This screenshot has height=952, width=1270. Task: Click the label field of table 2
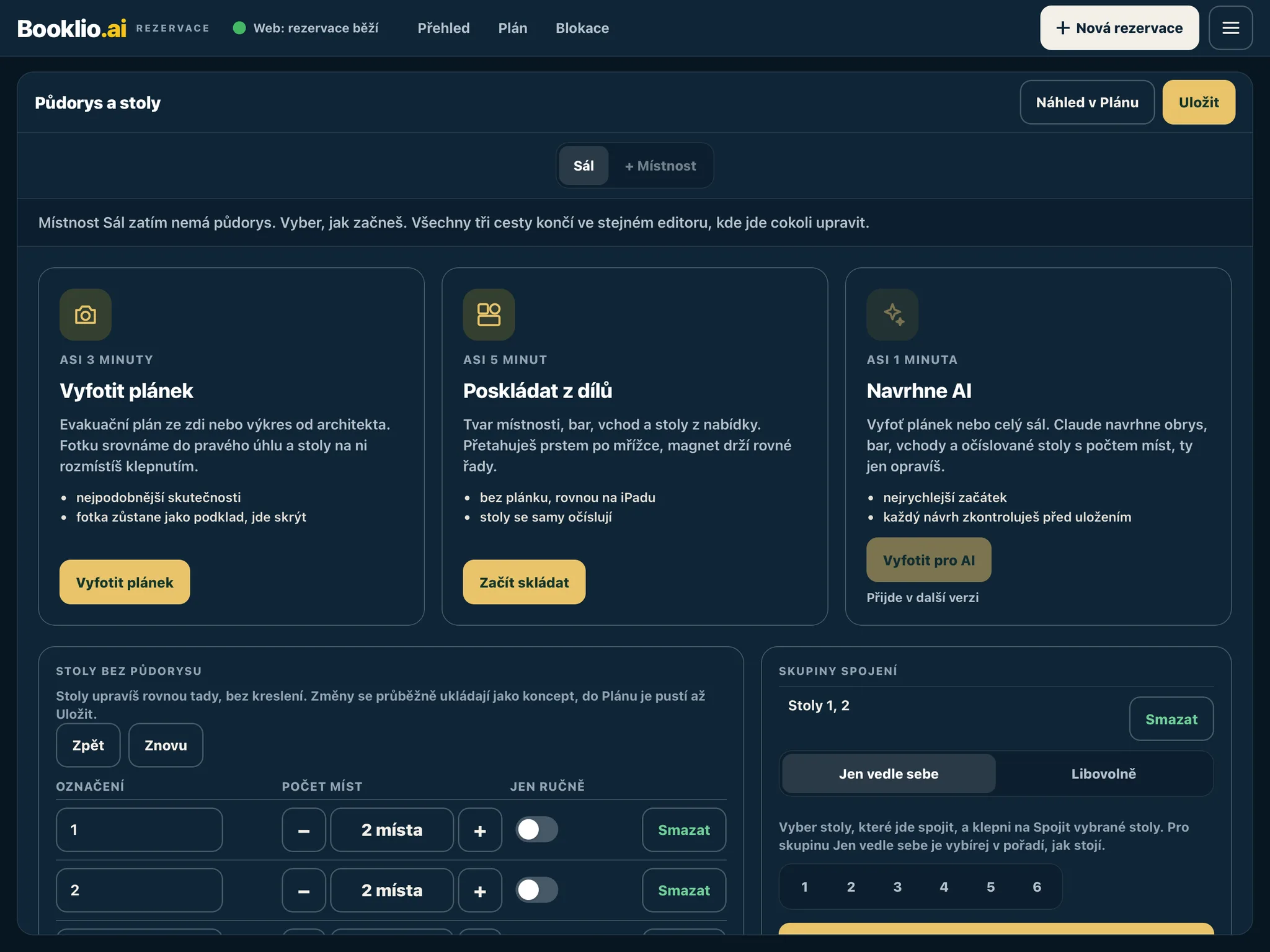[x=140, y=890]
